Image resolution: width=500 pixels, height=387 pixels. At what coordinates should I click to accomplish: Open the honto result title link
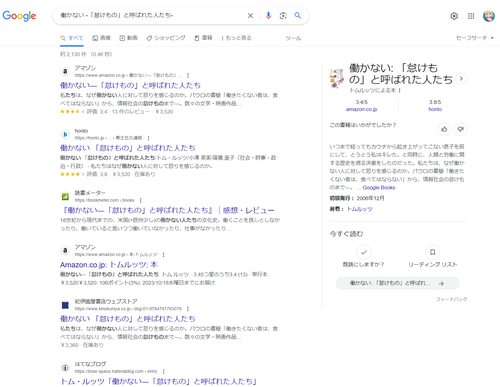point(128,148)
